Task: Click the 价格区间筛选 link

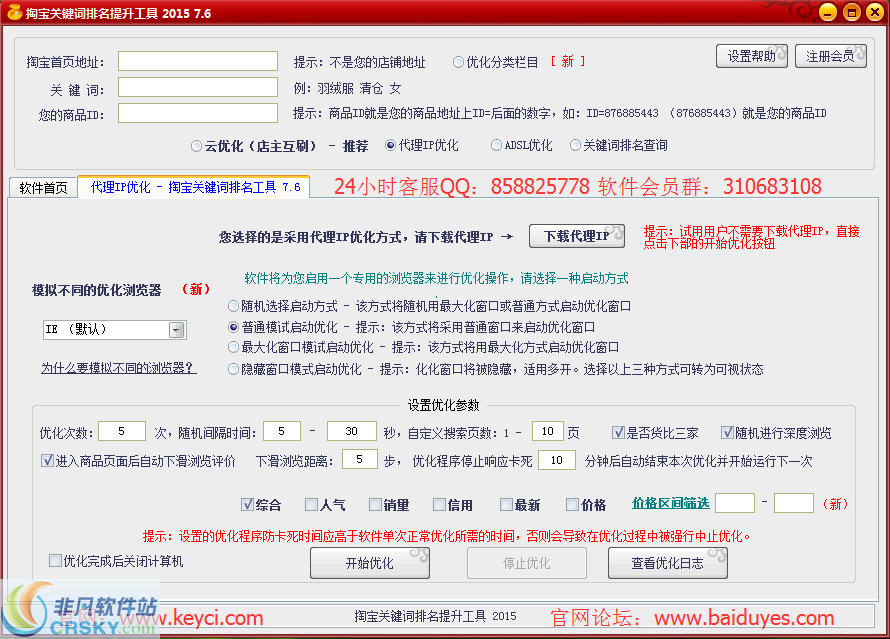Action: pos(670,503)
